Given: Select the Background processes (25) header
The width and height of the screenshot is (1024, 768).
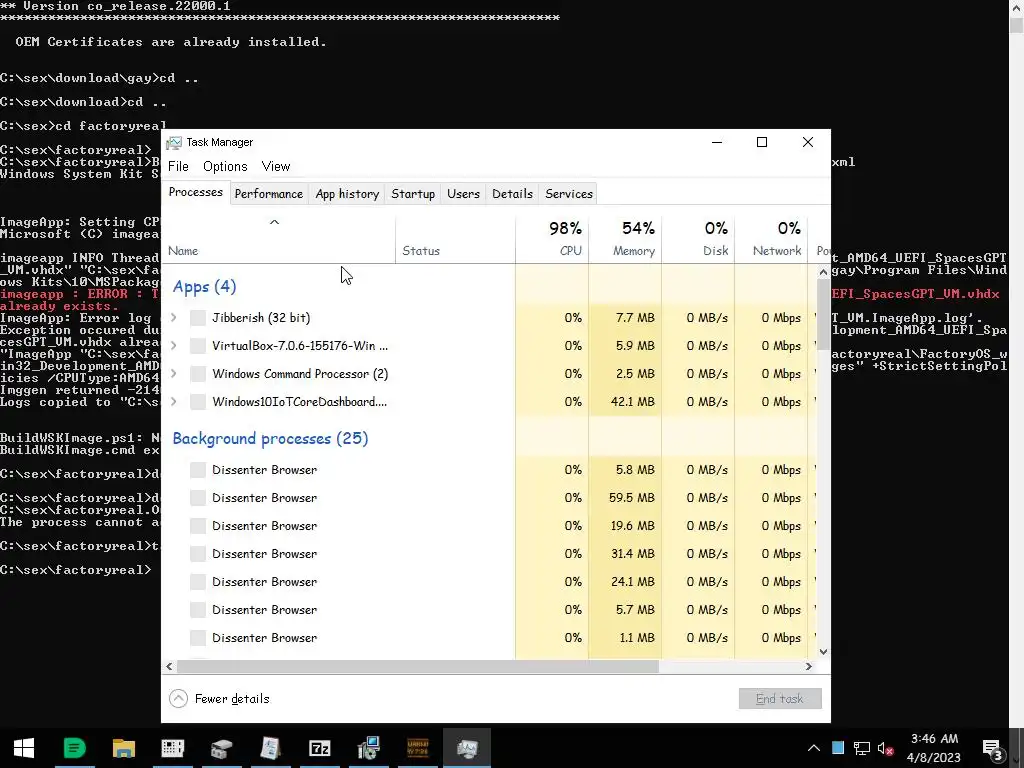Looking at the screenshot, I should (270, 439).
